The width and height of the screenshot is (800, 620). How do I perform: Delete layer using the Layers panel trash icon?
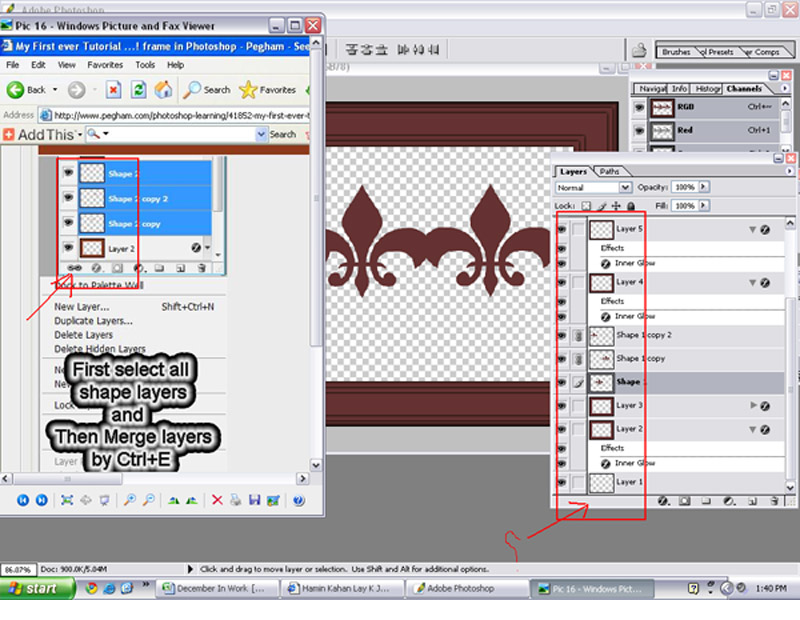point(773,500)
